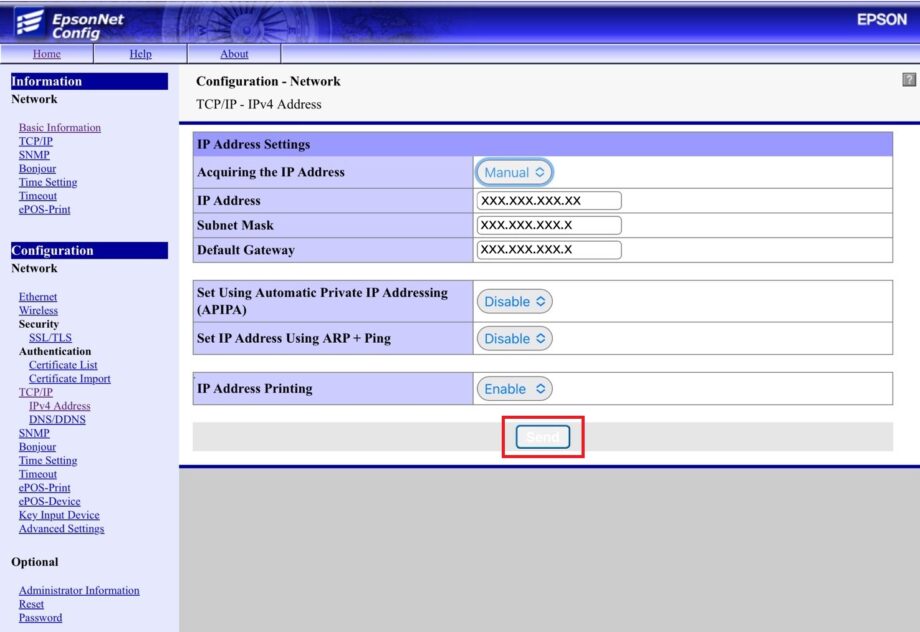Select the Subnet Mask text field

pos(549,225)
